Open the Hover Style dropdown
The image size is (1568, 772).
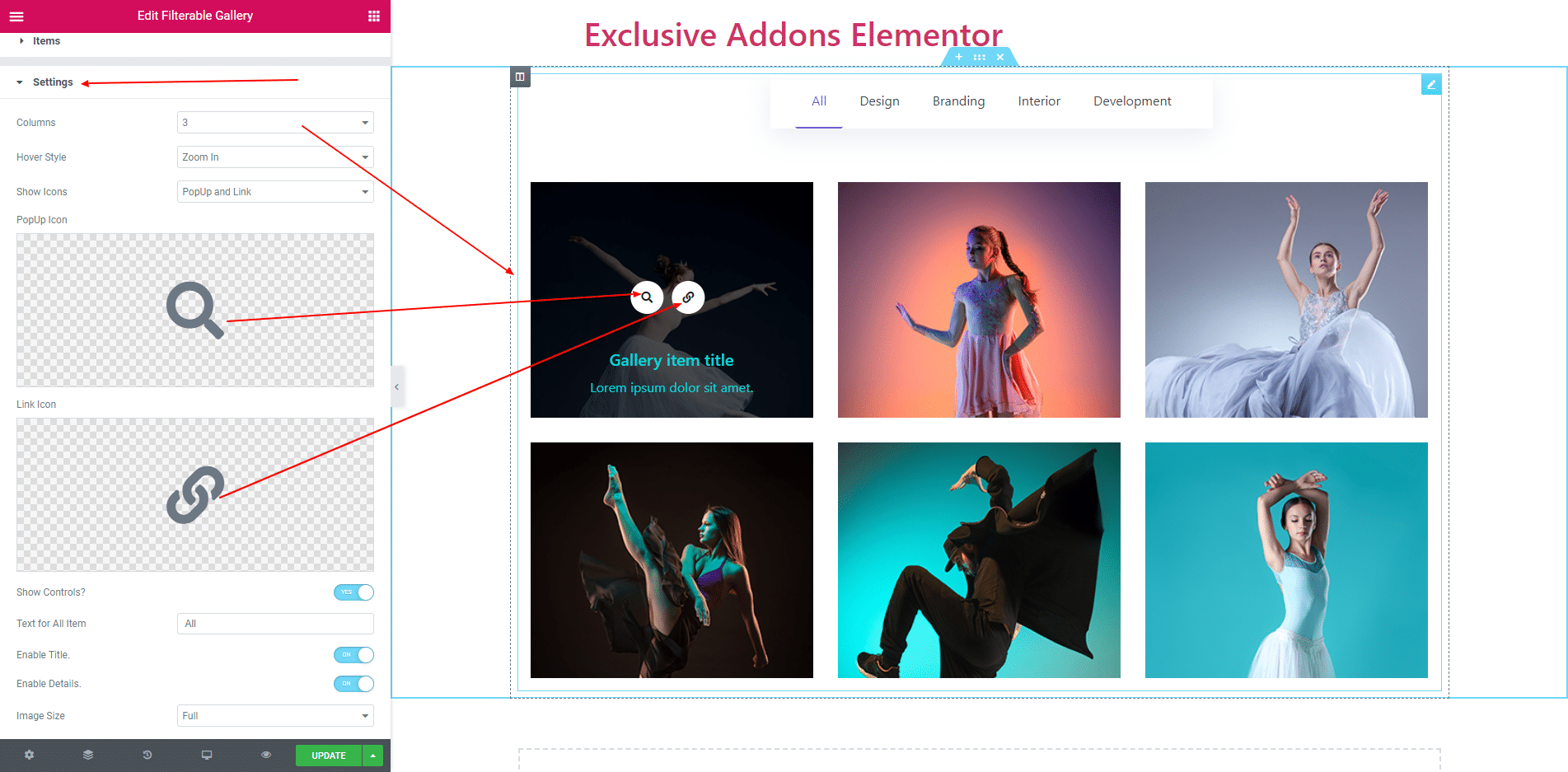click(x=275, y=157)
